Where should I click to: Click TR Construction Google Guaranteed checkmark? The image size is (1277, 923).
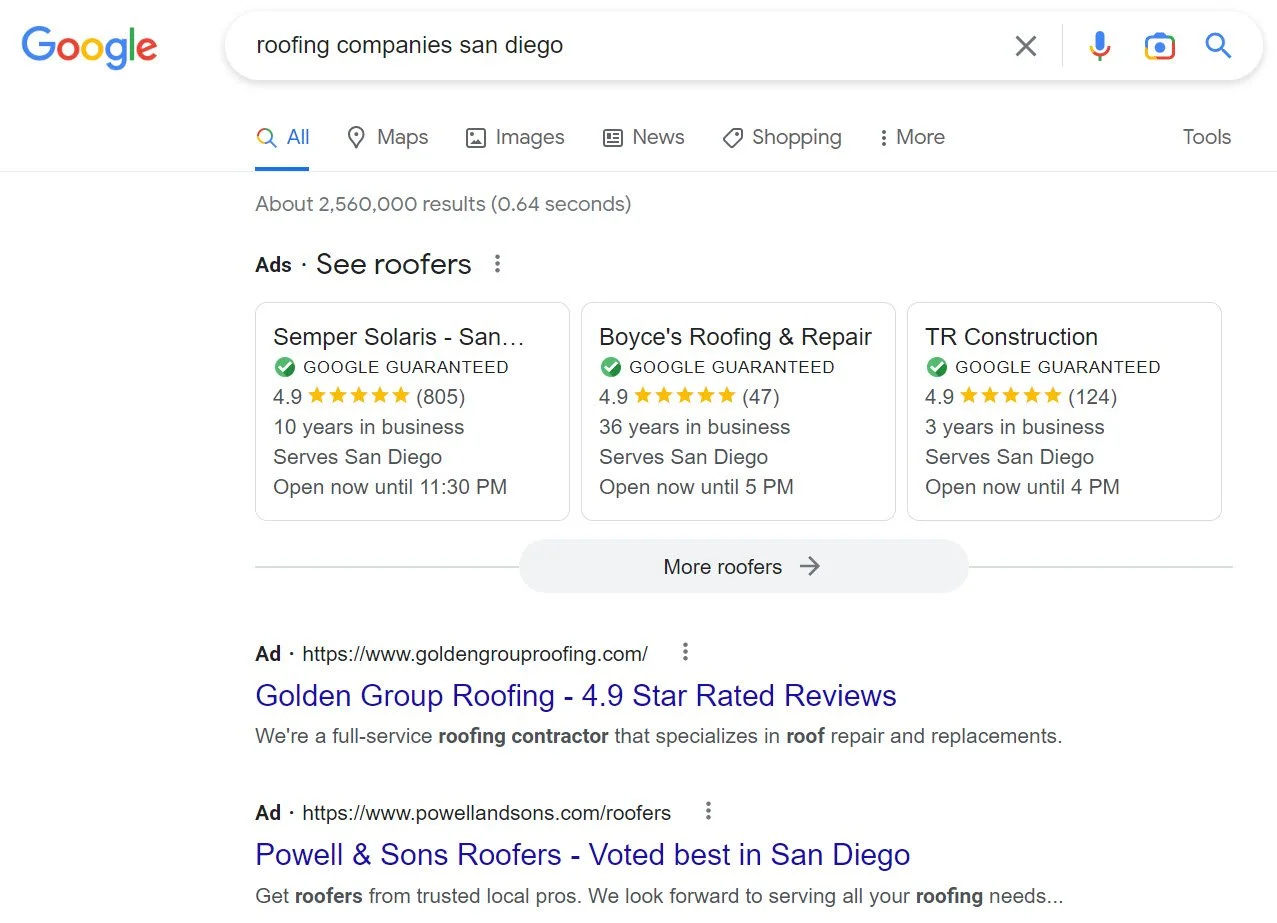point(936,367)
